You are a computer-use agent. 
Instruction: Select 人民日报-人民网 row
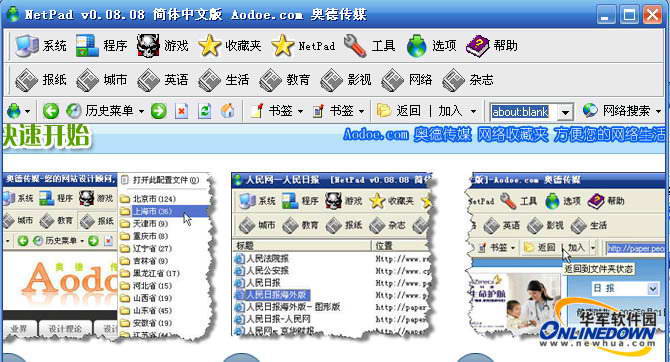point(273,319)
